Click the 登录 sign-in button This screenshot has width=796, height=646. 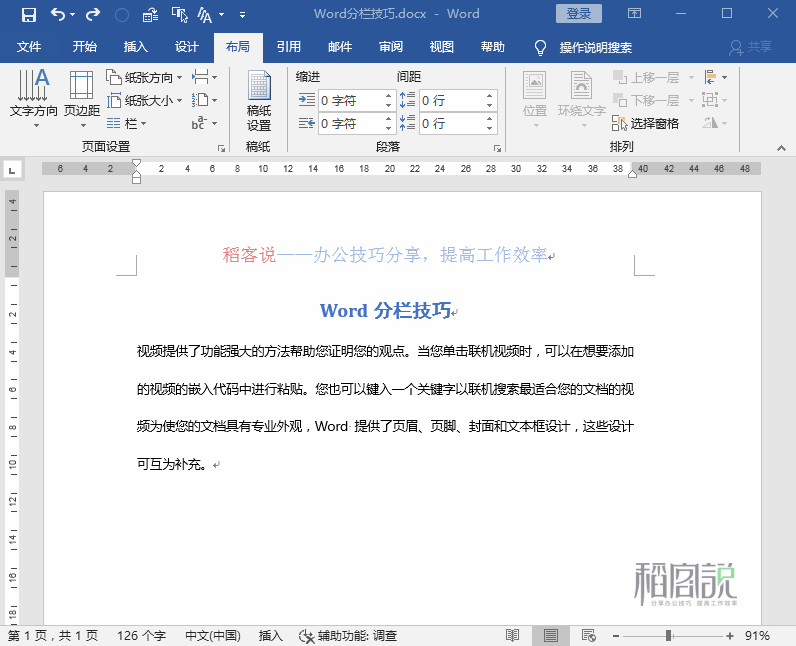579,14
